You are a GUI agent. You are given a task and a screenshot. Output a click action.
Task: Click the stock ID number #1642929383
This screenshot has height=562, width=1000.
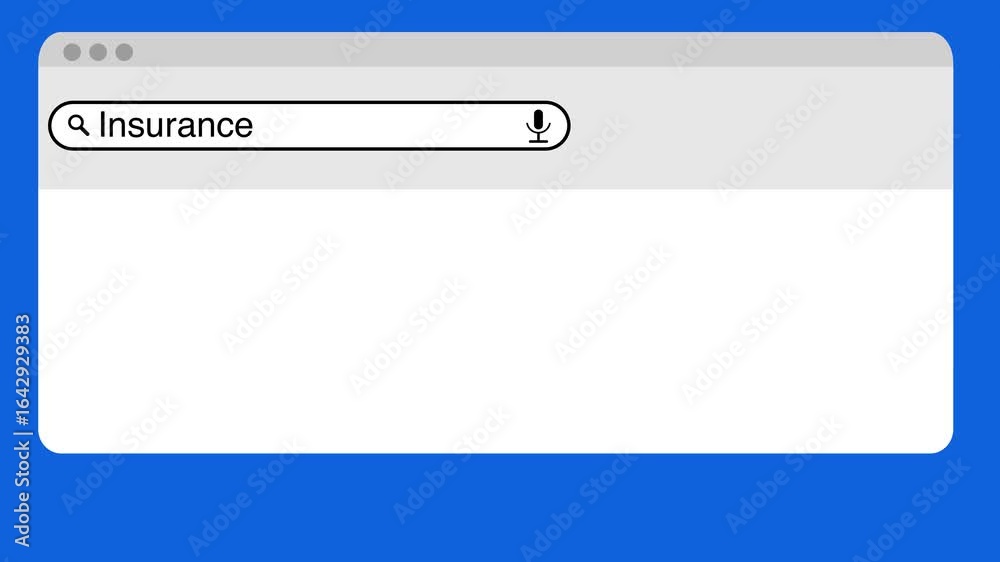[x=22, y=370]
